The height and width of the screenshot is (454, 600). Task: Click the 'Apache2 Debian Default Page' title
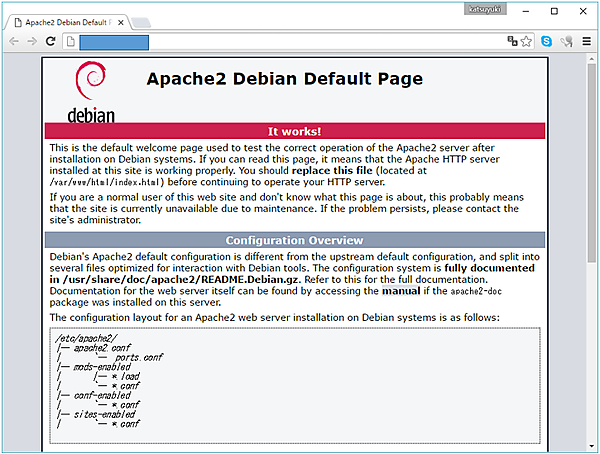[x=285, y=79]
